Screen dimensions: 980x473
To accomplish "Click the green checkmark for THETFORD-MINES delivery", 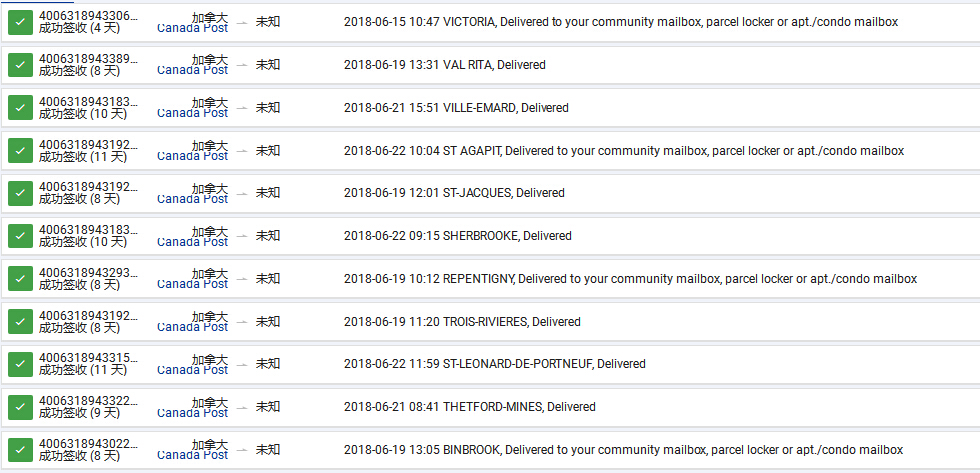I will [x=20, y=407].
